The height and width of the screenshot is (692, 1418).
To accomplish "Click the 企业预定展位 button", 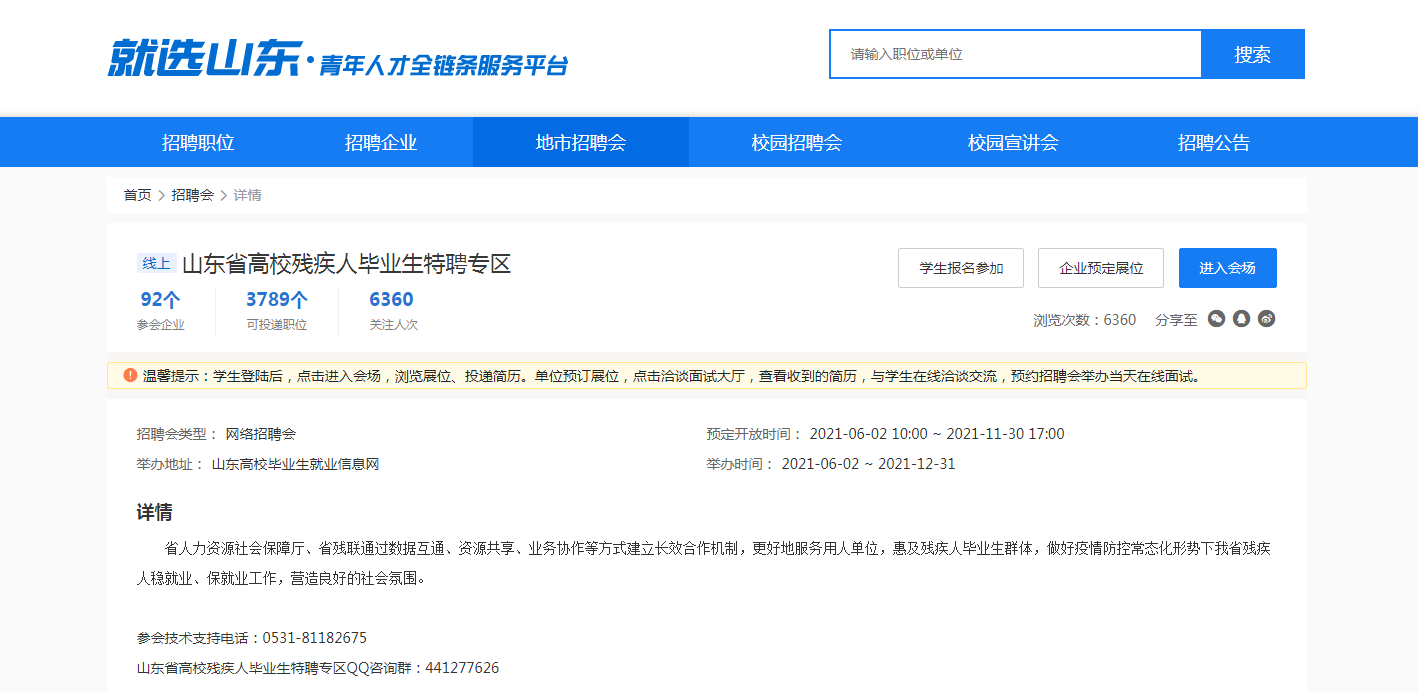I will pyautogui.click(x=1101, y=268).
